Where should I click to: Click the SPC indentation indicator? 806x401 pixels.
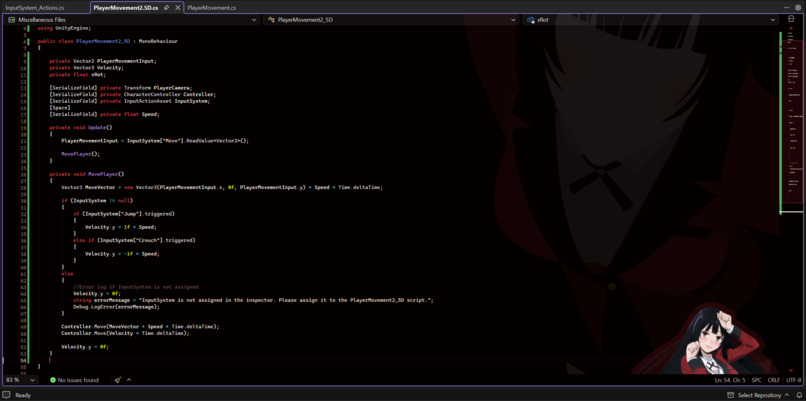click(x=757, y=380)
